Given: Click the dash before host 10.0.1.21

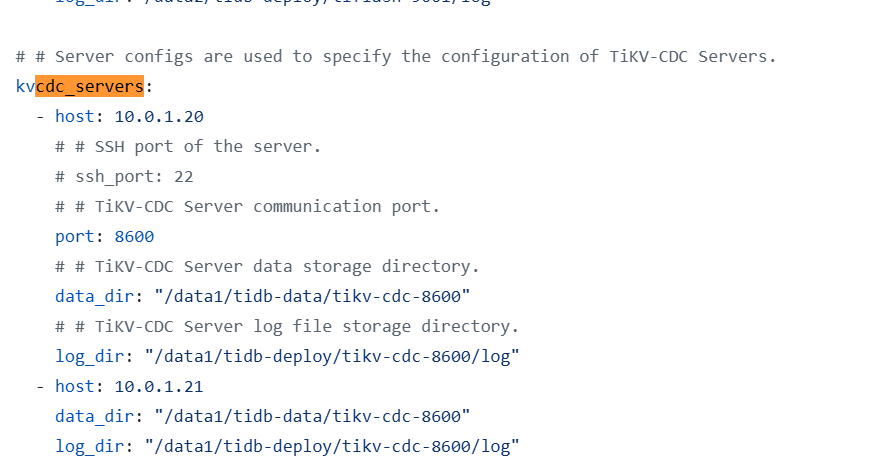Looking at the screenshot, I should (x=40, y=386).
